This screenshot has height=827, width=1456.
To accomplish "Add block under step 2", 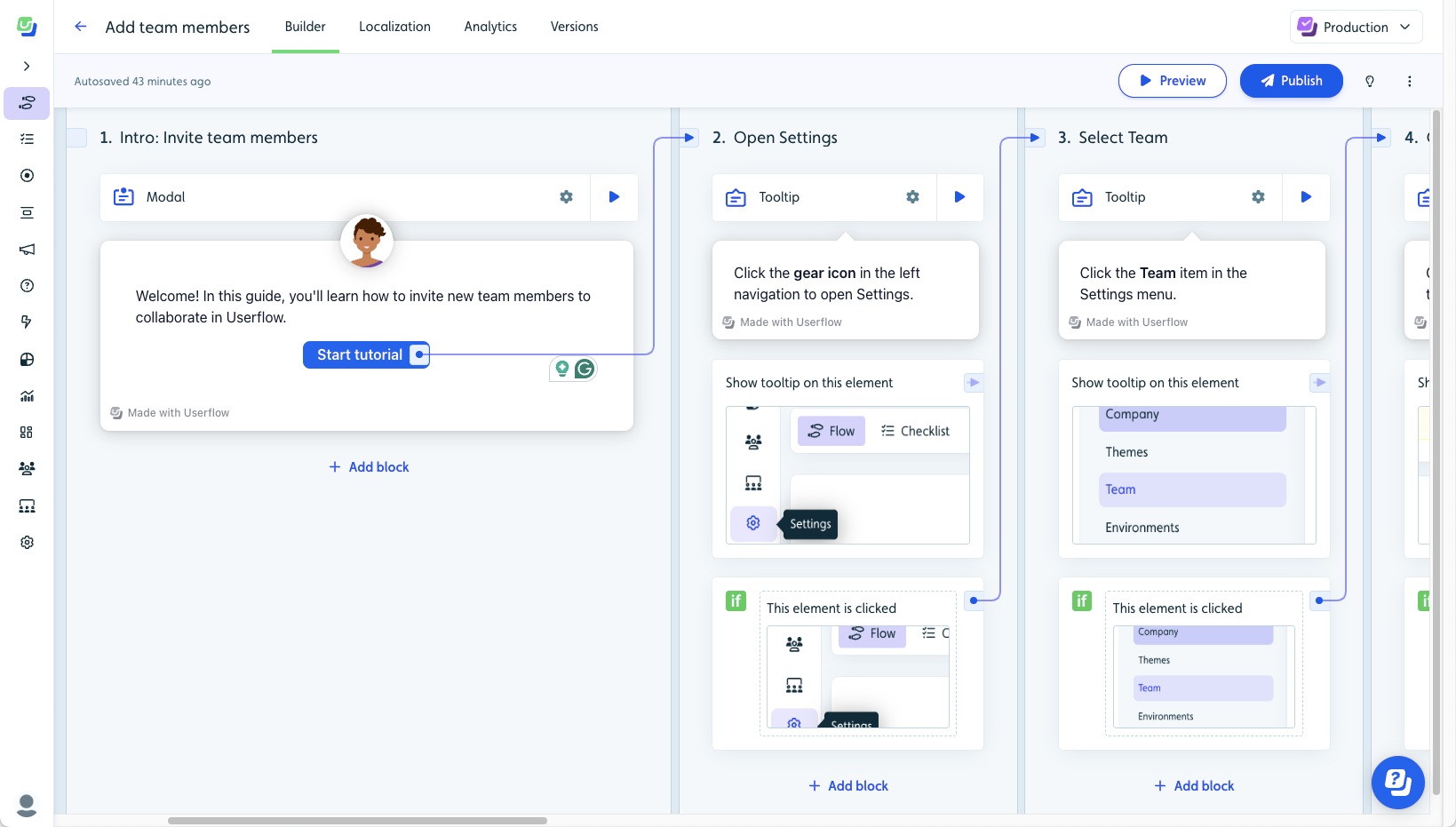I will click(x=848, y=786).
